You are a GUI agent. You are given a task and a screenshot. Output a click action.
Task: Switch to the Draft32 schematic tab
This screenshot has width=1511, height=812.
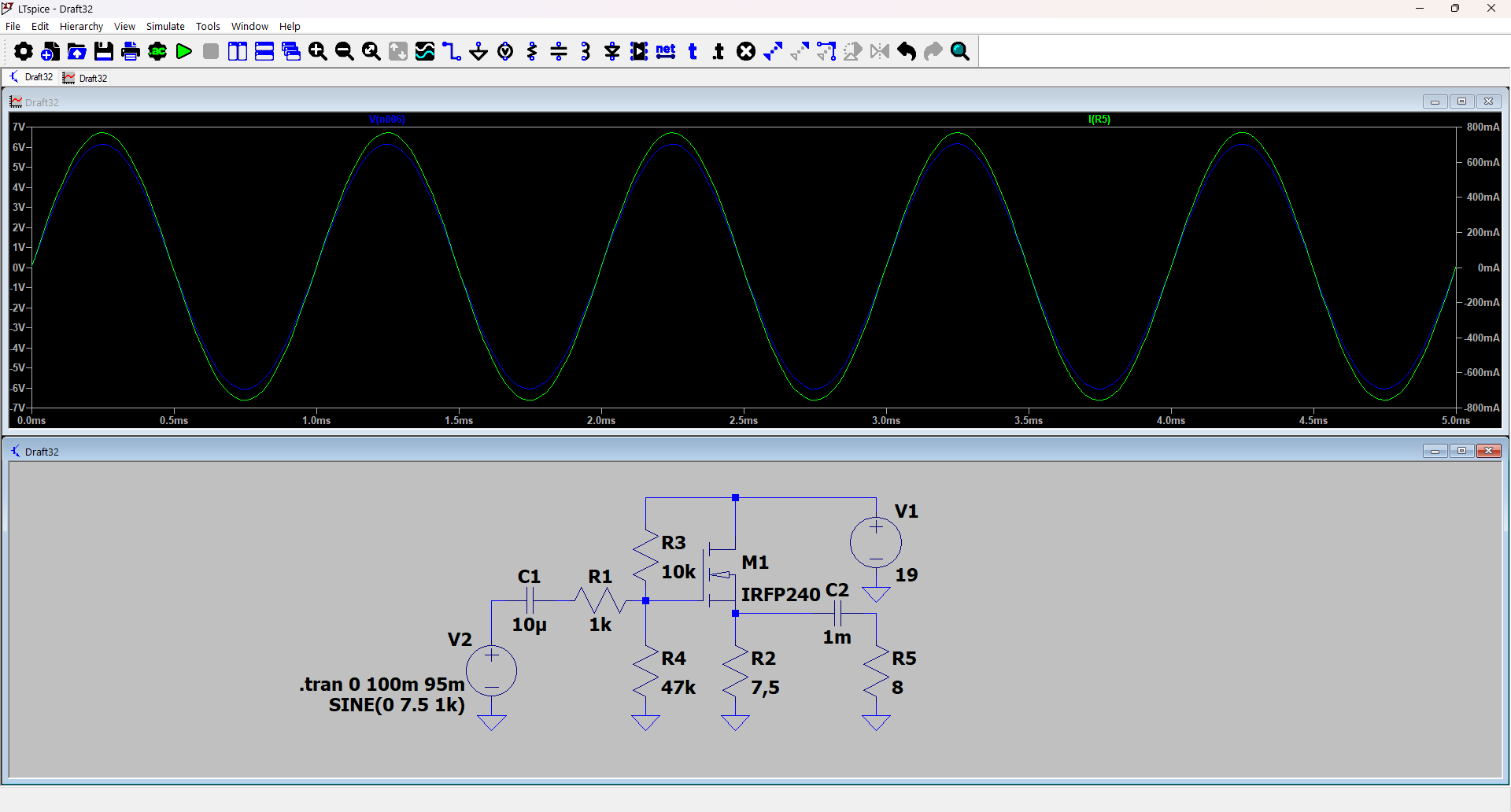(x=31, y=77)
